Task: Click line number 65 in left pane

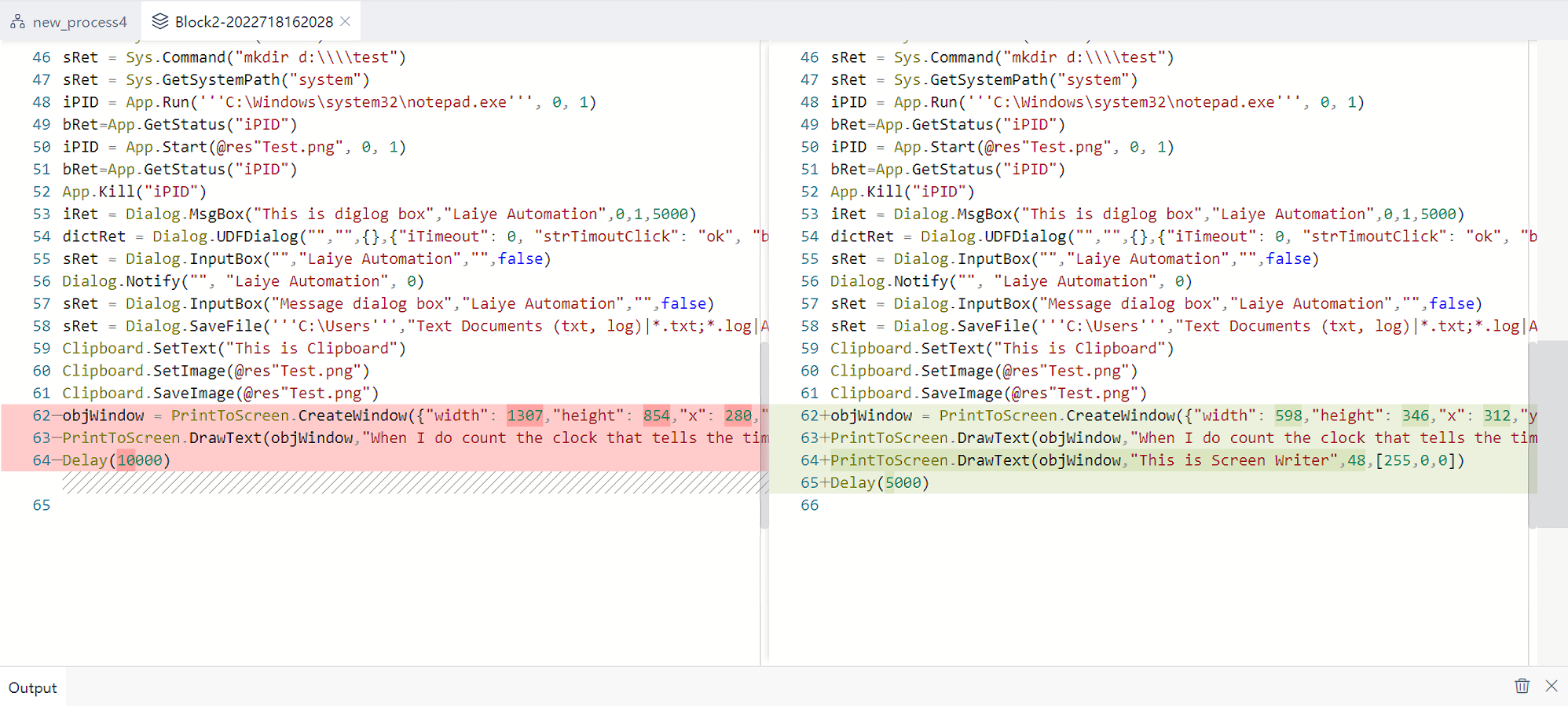Action: click(x=42, y=505)
